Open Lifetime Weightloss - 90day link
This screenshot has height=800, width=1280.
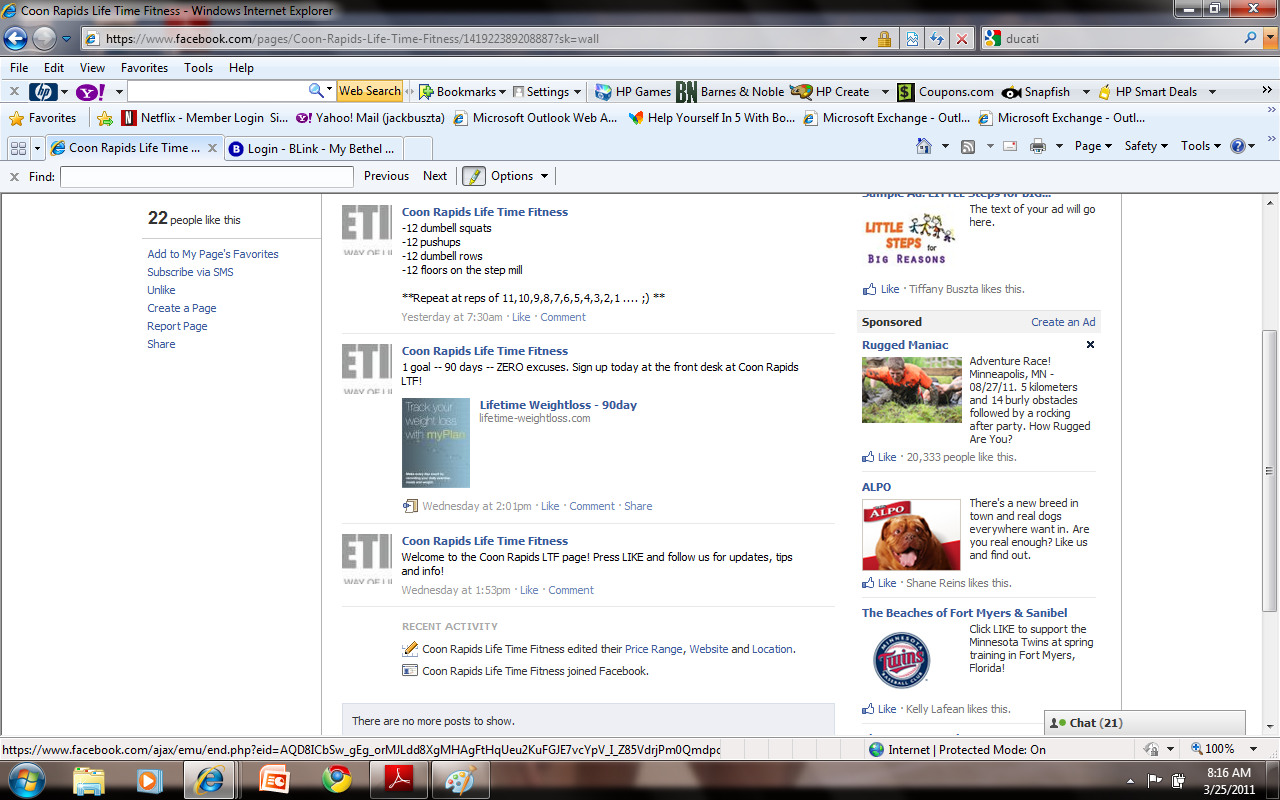(558, 405)
